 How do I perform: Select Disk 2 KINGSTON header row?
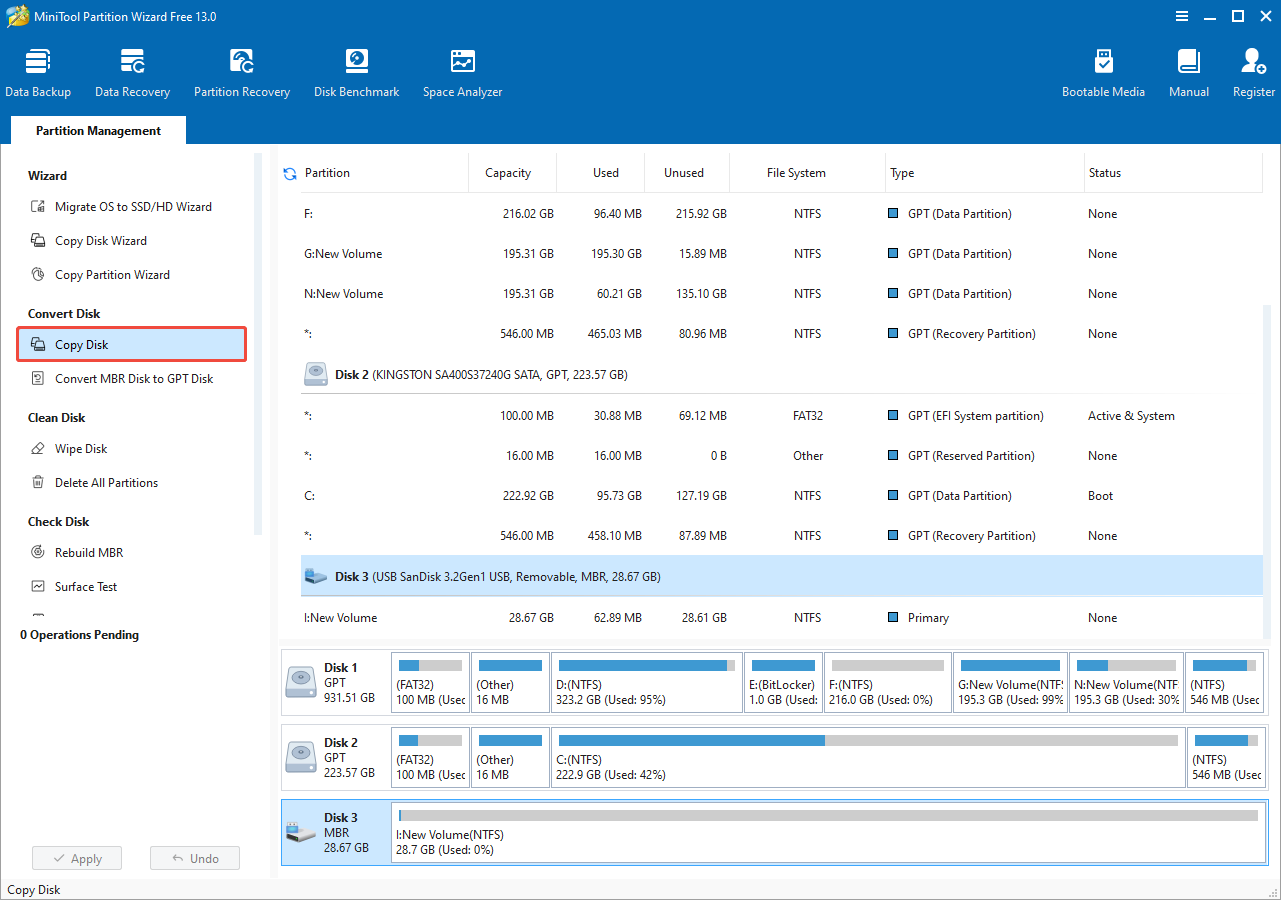[480, 375]
